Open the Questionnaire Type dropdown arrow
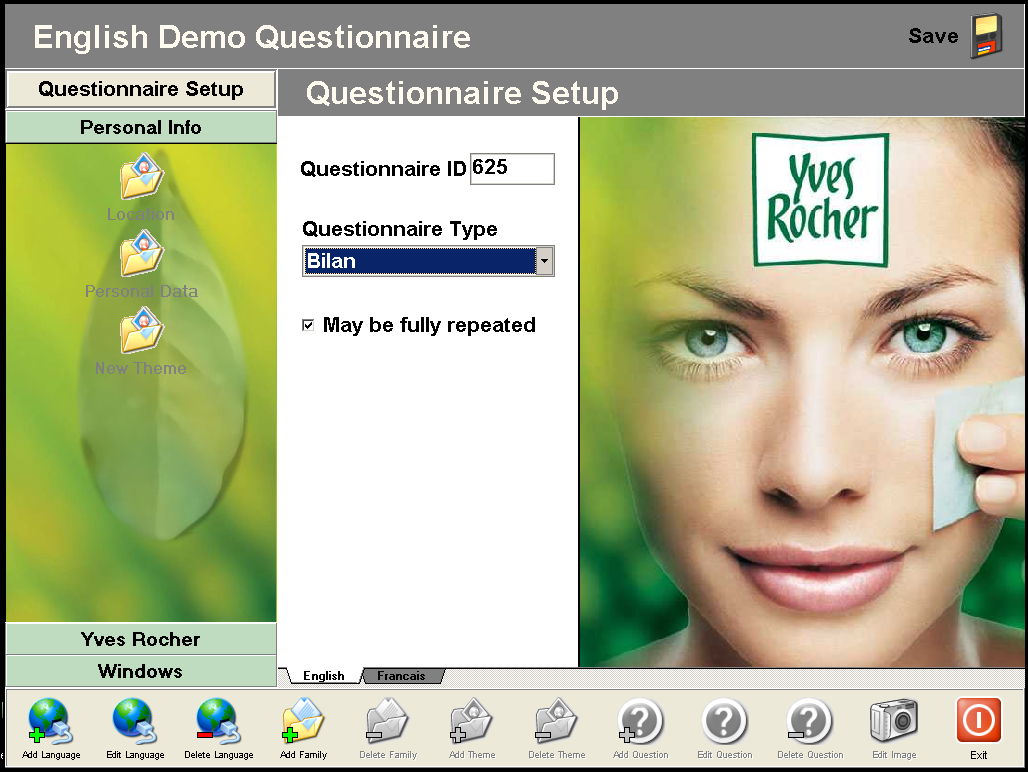This screenshot has height=772, width=1028. [544, 261]
